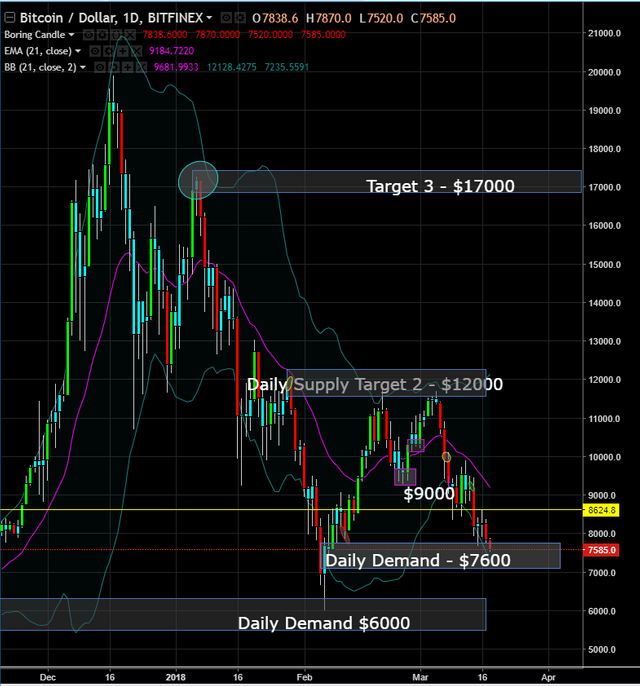This screenshot has width=640, height=686.
Task: Select the Daily Supply Target 2 - $12000 label
Action: [x=375, y=384]
